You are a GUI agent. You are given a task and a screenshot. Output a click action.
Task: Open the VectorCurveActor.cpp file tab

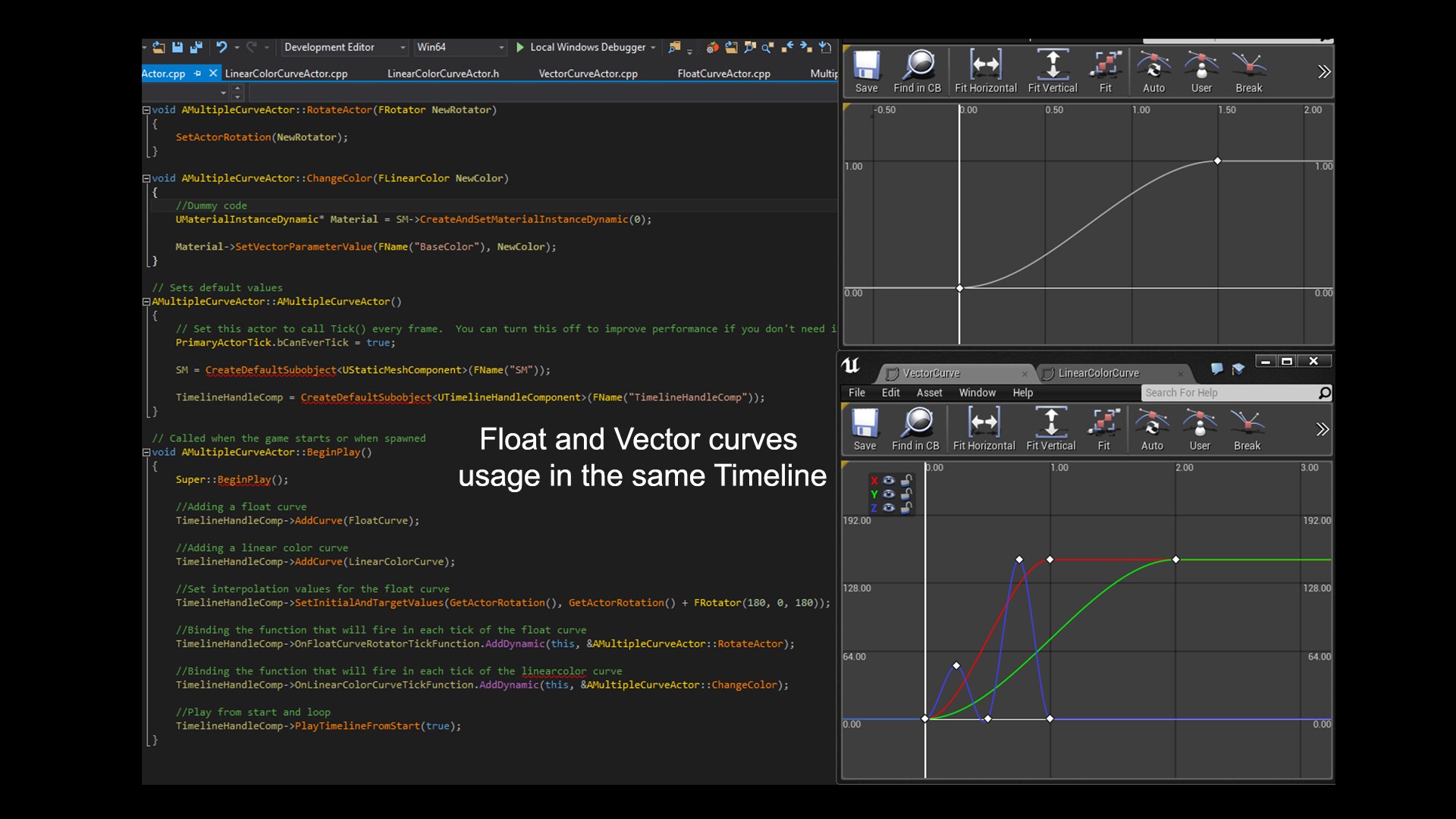pos(588,73)
